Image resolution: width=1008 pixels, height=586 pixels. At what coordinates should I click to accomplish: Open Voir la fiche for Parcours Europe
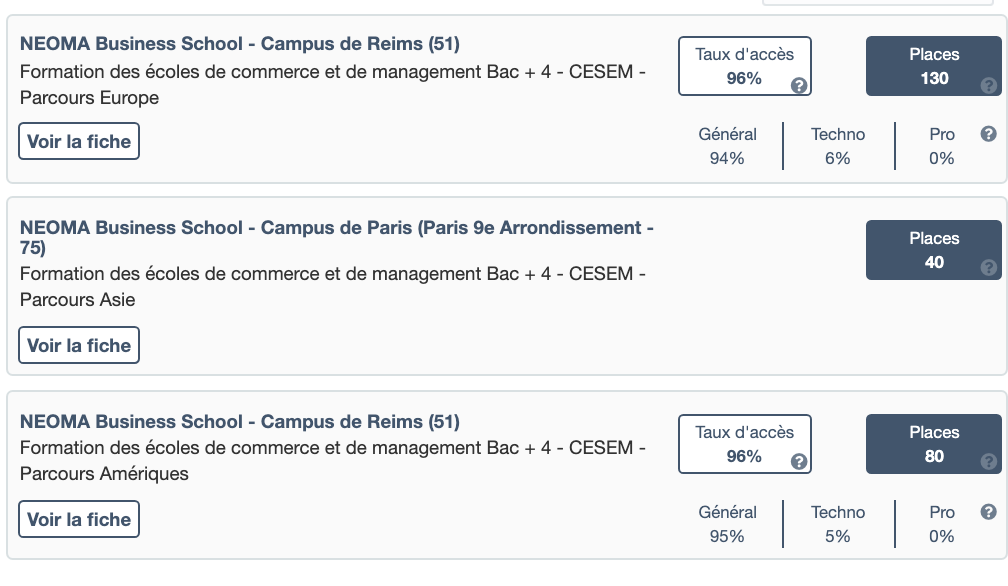click(79, 142)
